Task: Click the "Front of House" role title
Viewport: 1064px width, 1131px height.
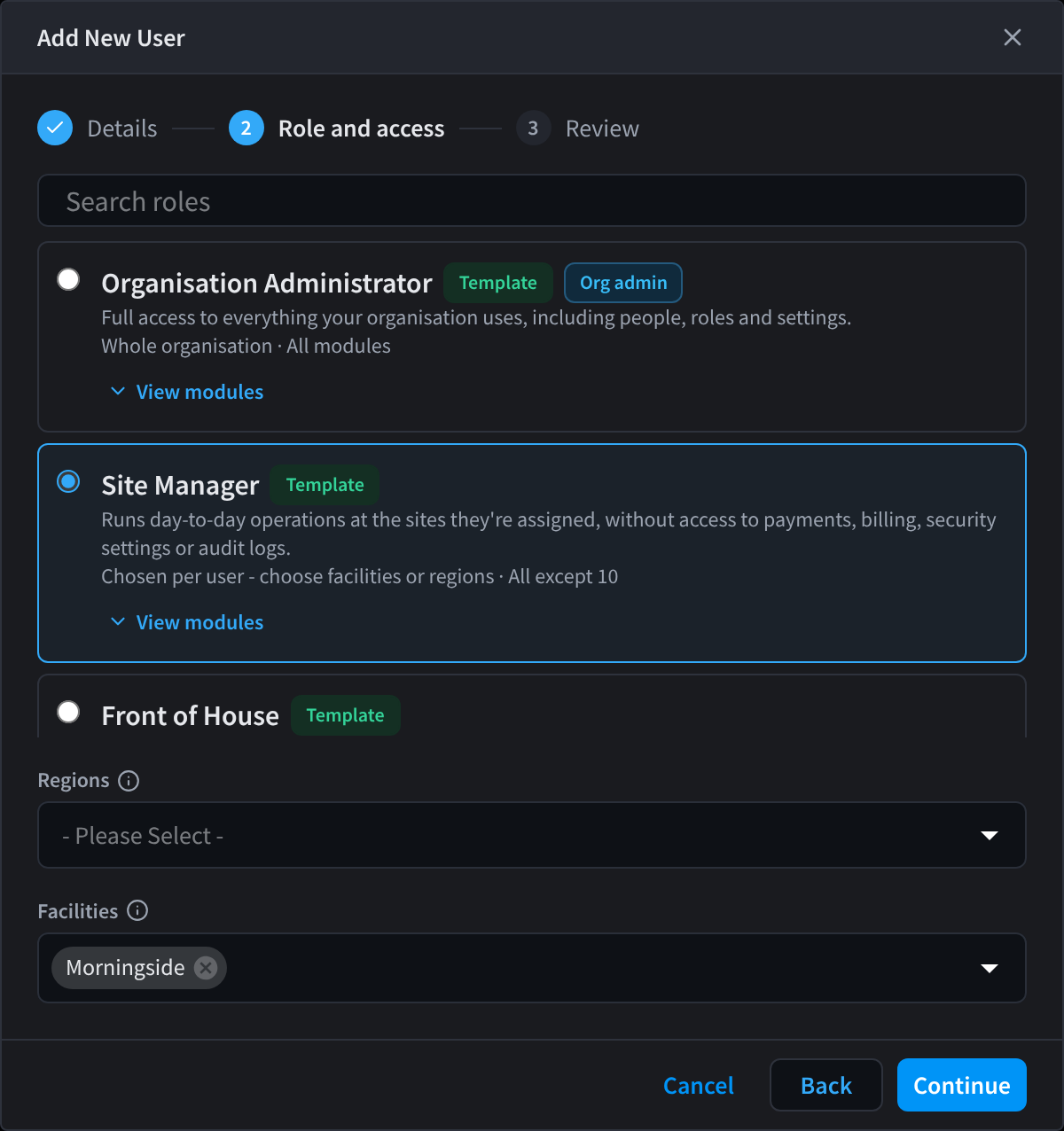Action: [191, 716]
